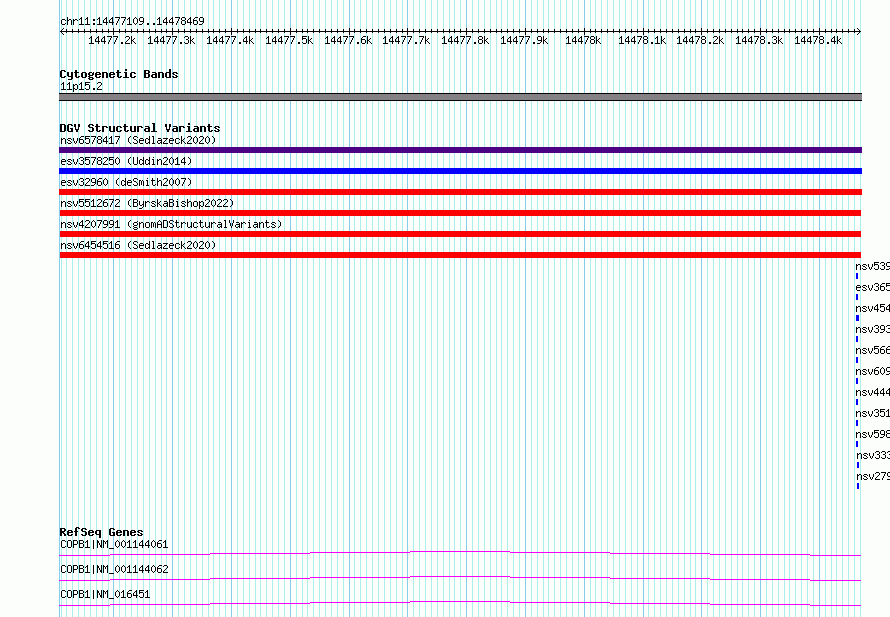Screen dimensions: 890x617
Task: Select the 14477.5k ruler position label
Action: click(x=289, y=40)
